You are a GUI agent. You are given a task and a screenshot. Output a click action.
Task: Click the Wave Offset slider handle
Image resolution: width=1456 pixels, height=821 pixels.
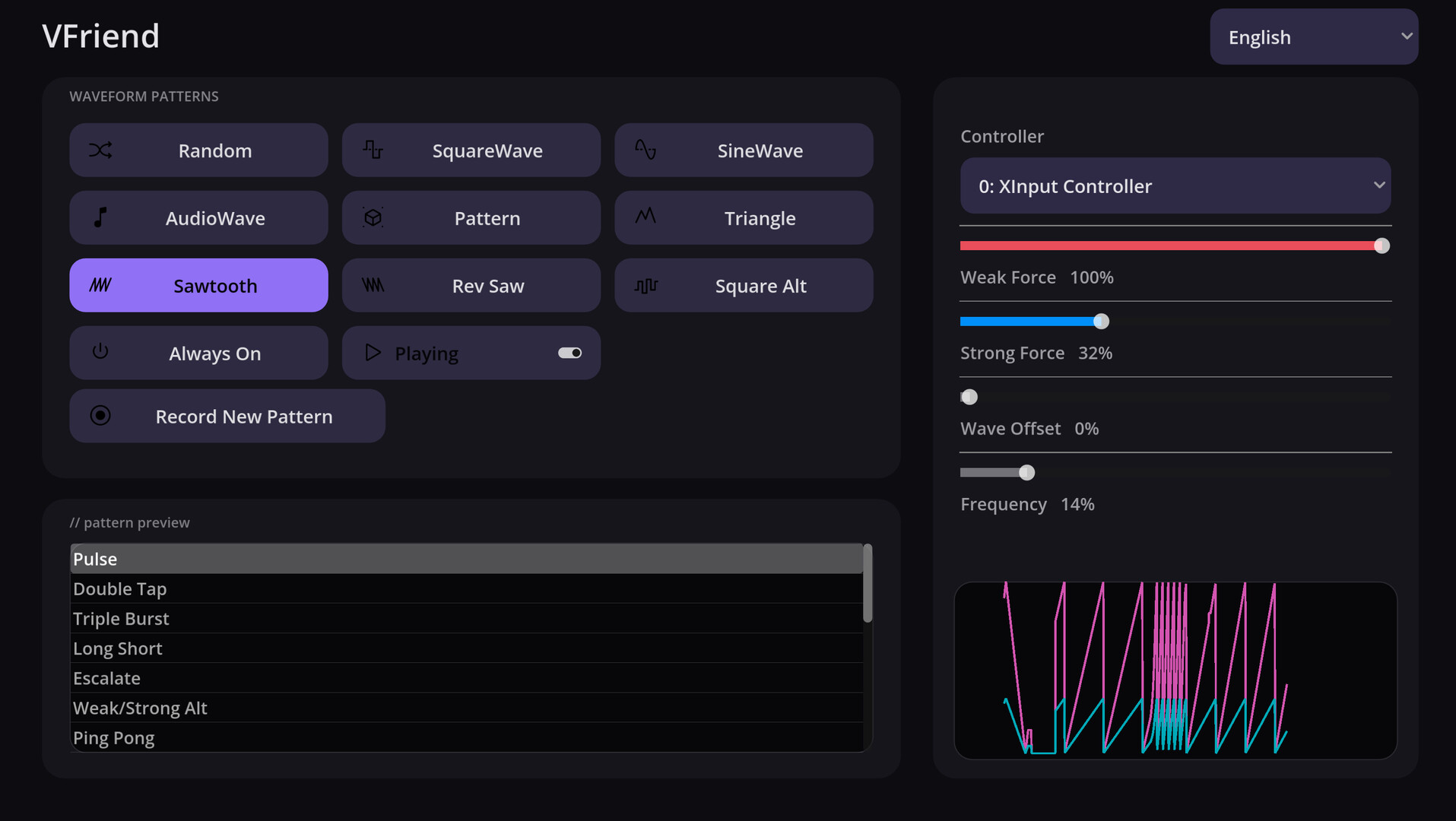tap(969, 397)
